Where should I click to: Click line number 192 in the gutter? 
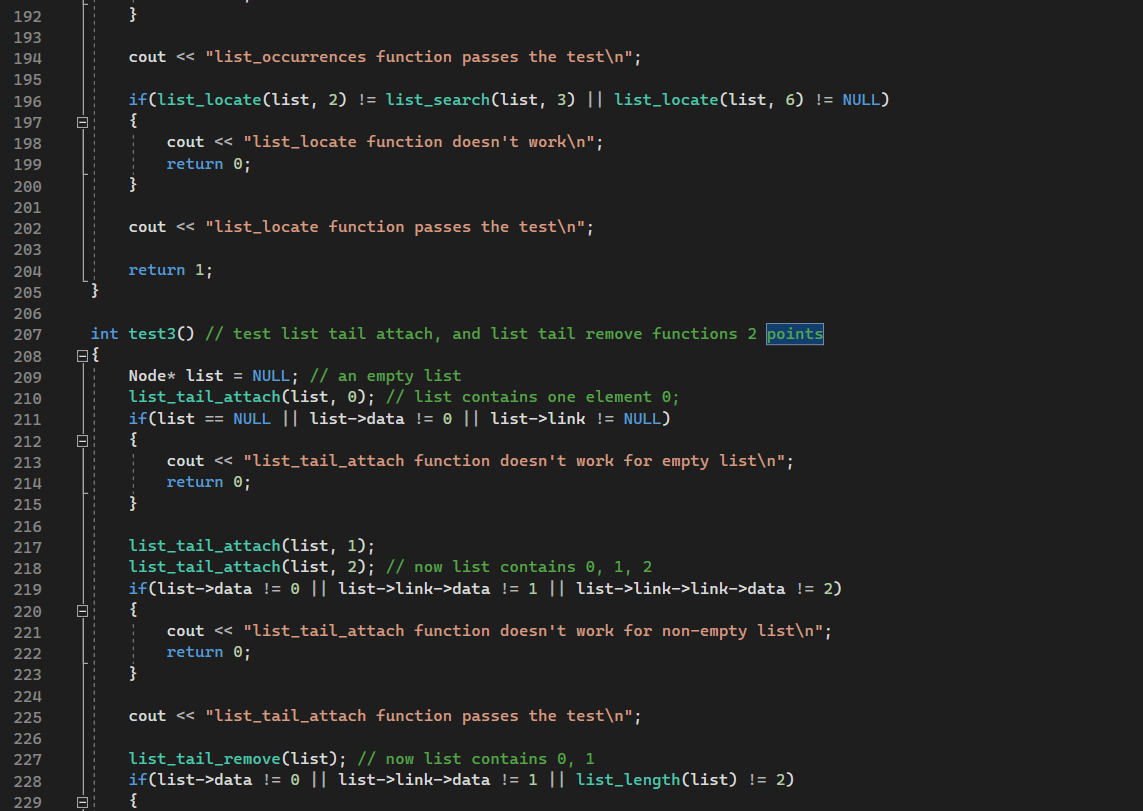click(27, 15)
